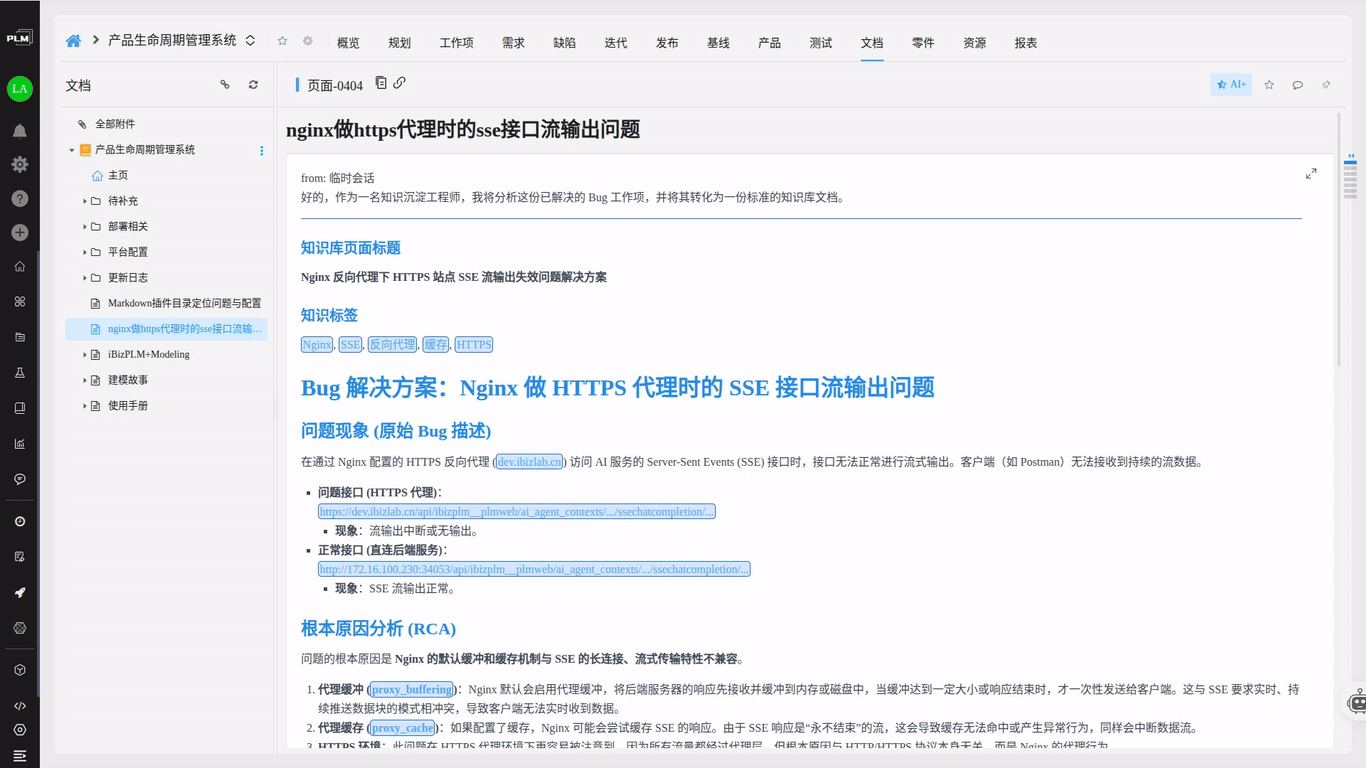Switch to the 缺陷 tab
The image size is (1366, 768).
point(565,42)
